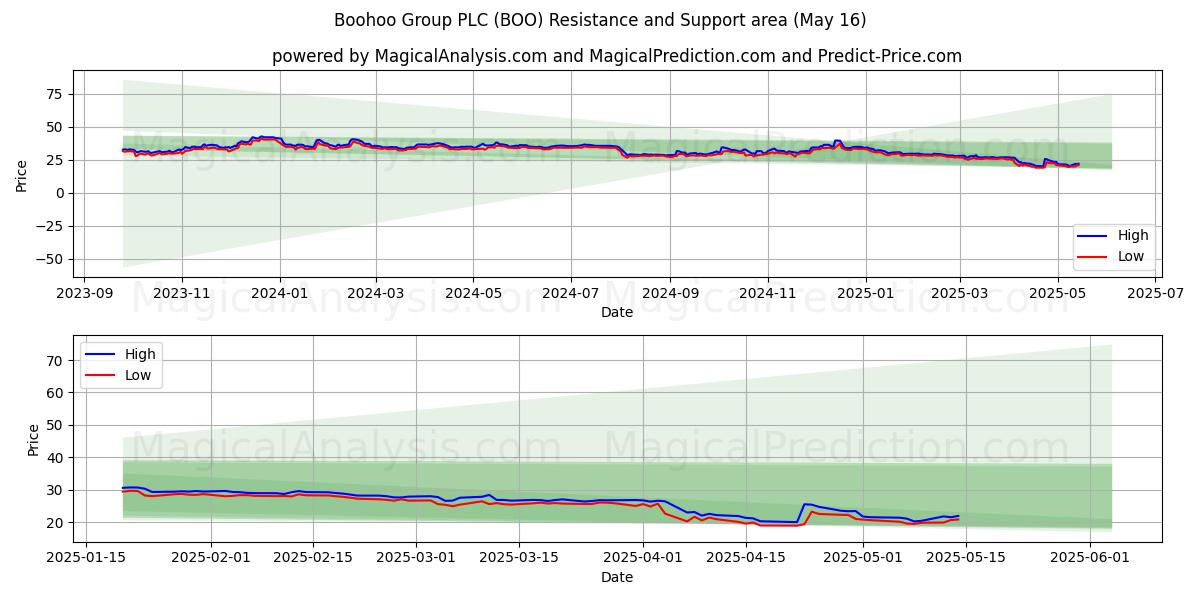This screenshot has width=1200, height=600.
Task: Click the '2025-02-15' tick label
Action: (314, 558)
